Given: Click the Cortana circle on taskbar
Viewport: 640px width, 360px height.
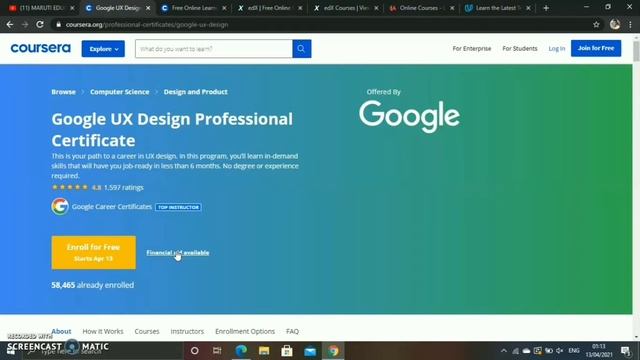Looking at the screenshot, I should 195,351.
